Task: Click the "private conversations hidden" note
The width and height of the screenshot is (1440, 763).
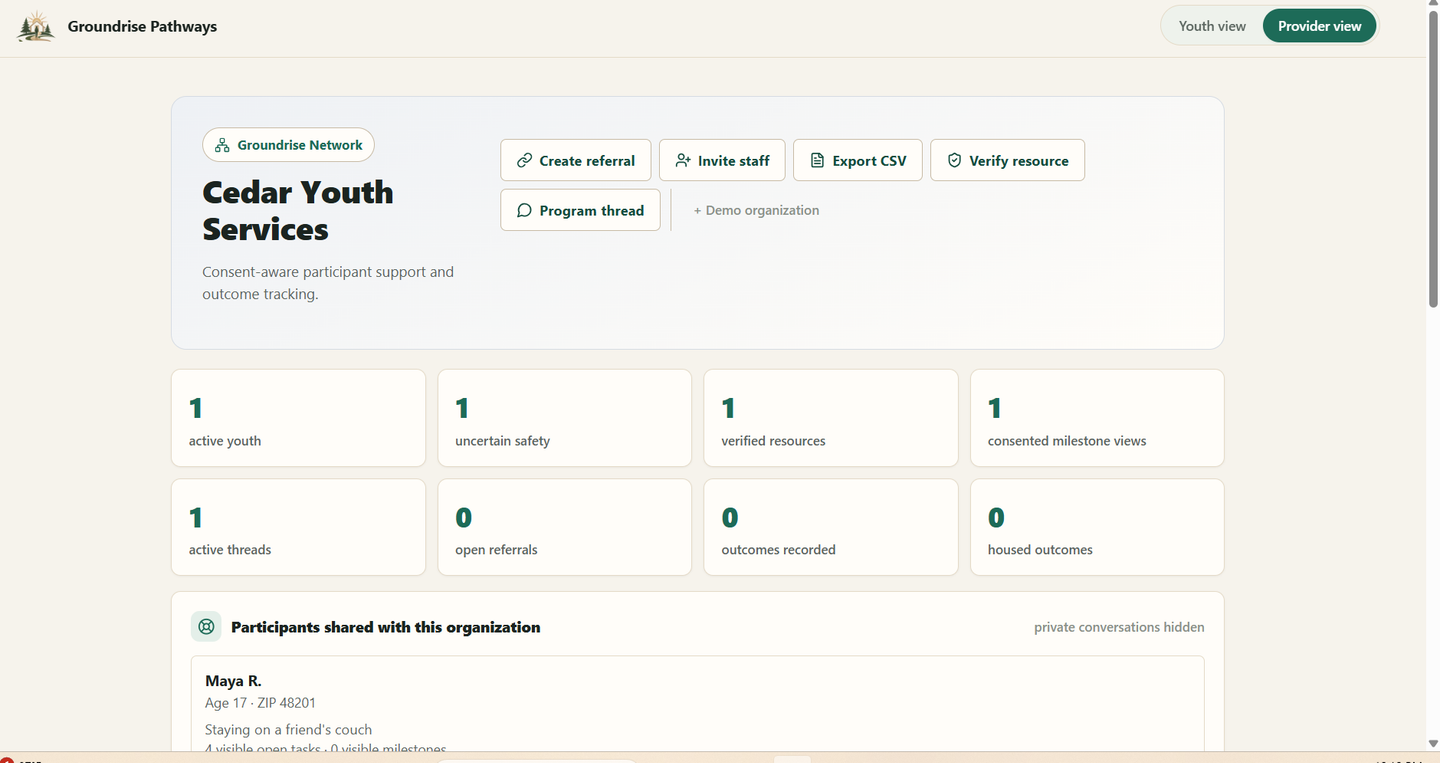Action: click(x=1119, y=627)
